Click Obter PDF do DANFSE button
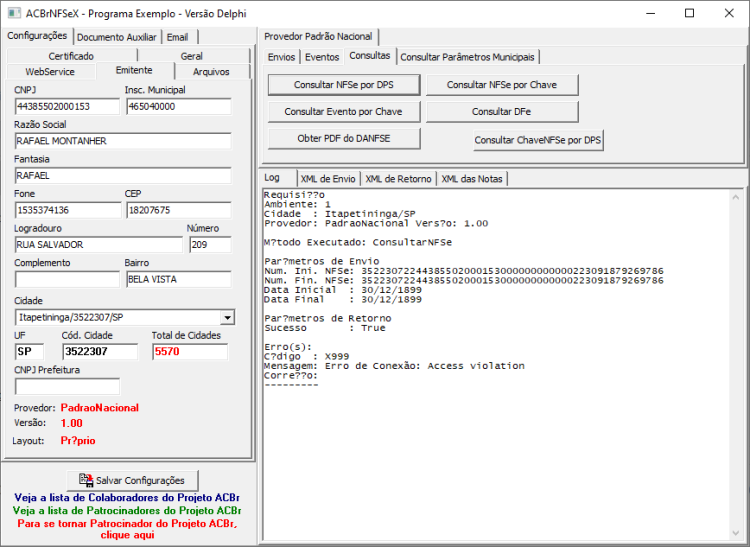Screen dimensions: 750x547 344,138
